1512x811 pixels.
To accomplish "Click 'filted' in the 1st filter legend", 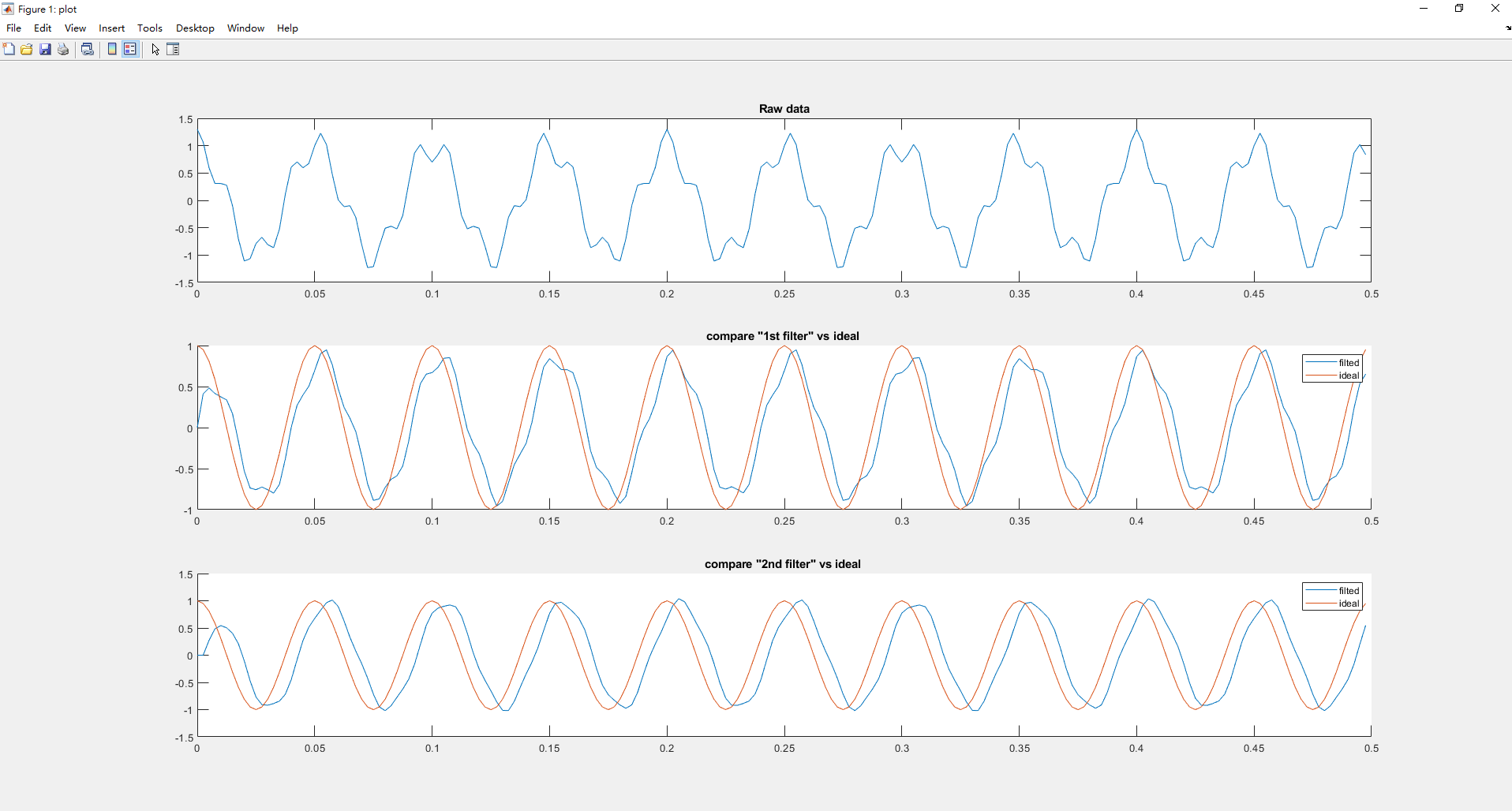I will coord(1349,363).
